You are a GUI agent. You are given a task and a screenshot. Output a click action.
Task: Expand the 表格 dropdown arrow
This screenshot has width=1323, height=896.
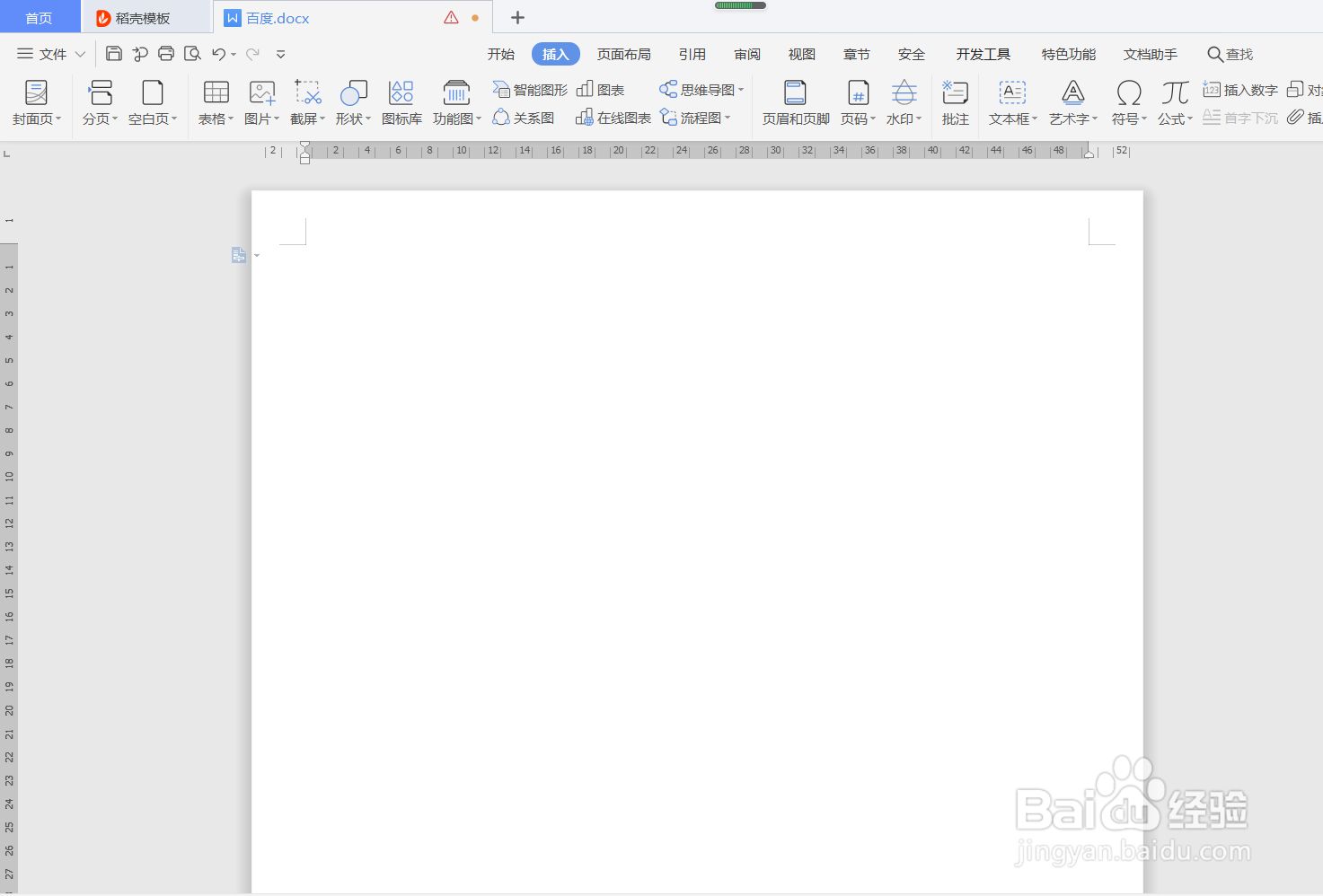(231, 119)
